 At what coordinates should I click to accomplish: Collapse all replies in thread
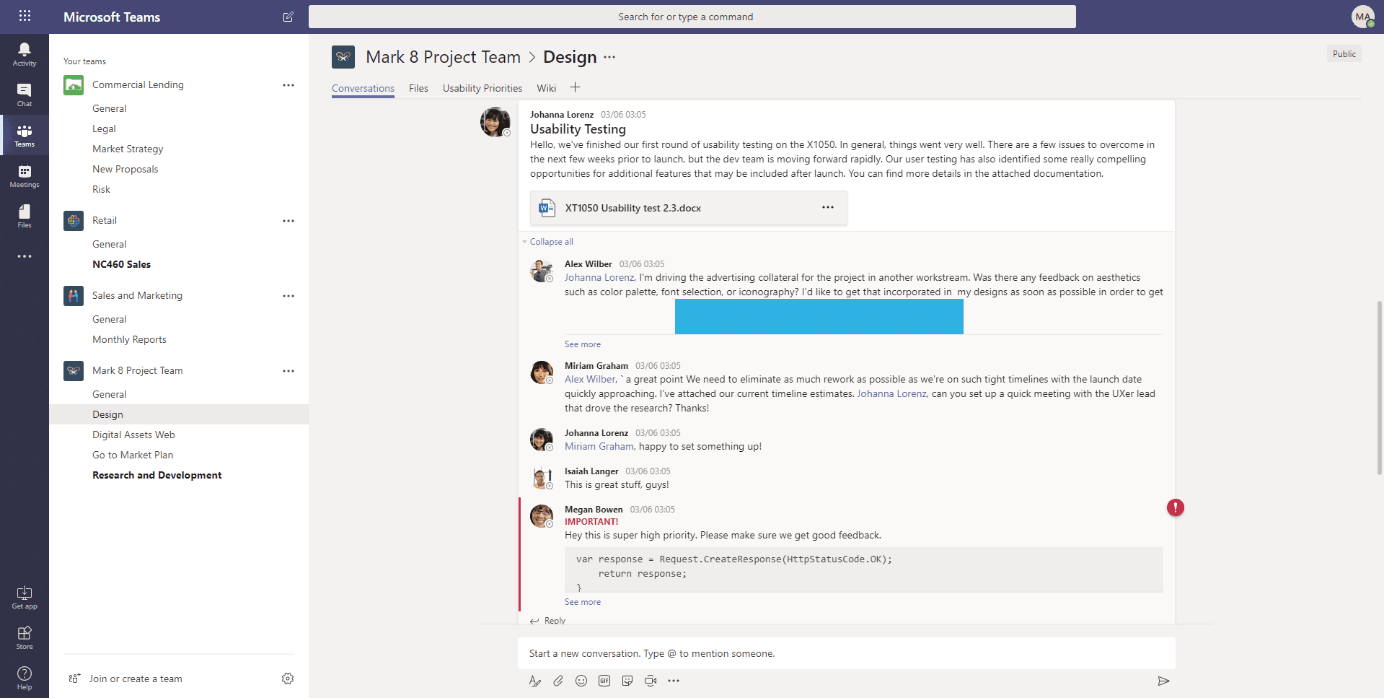click(551, 242)
